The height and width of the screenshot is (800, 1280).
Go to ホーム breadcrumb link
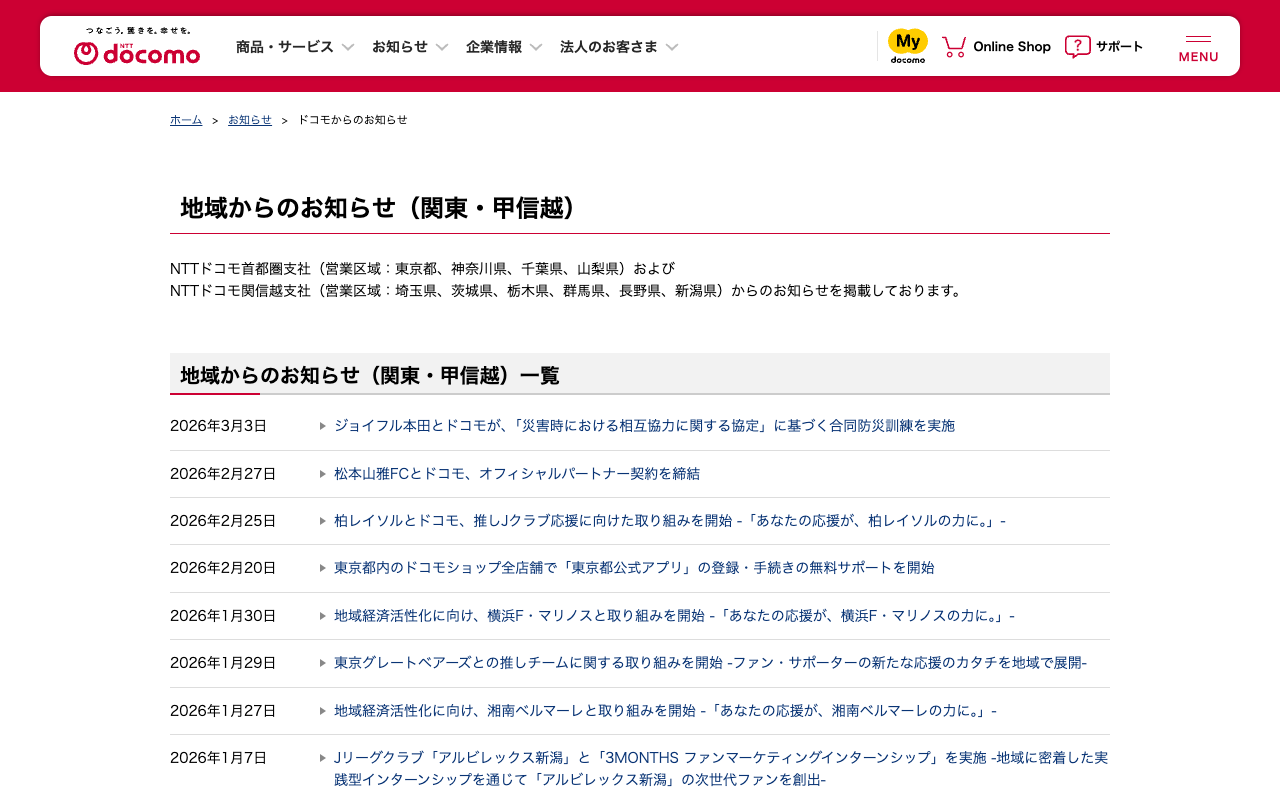[x=186, y=120]
